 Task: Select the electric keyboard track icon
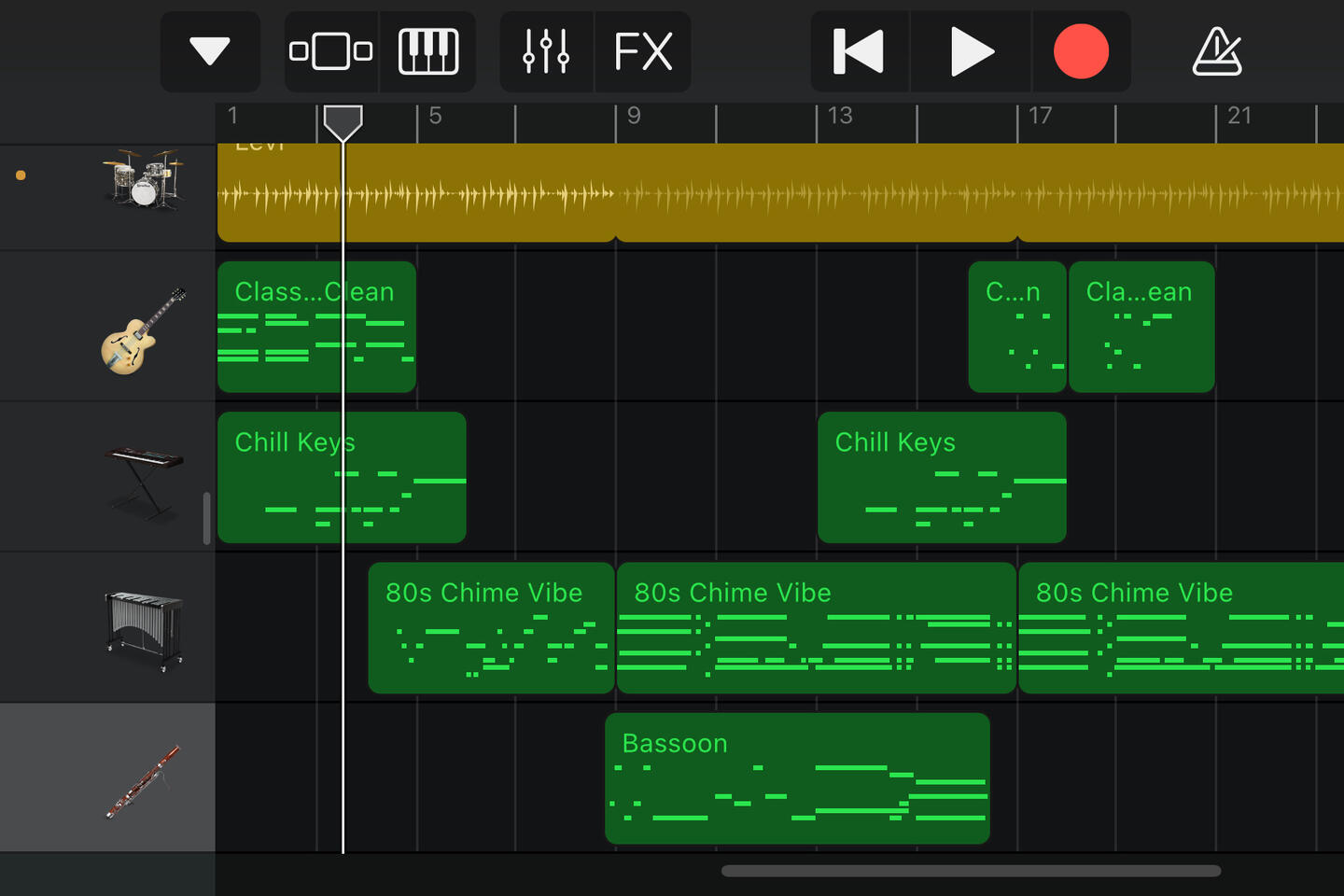143,481
